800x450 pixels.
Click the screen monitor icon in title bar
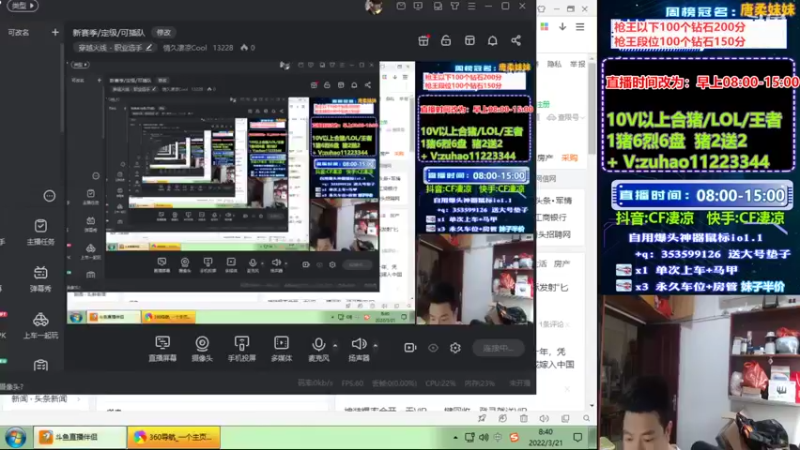coord(418,6)
